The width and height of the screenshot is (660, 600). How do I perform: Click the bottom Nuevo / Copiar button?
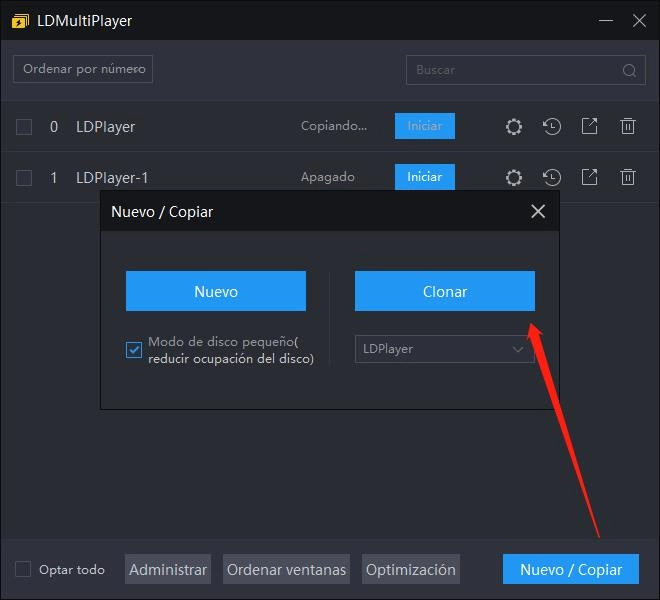tap(571, 569)
